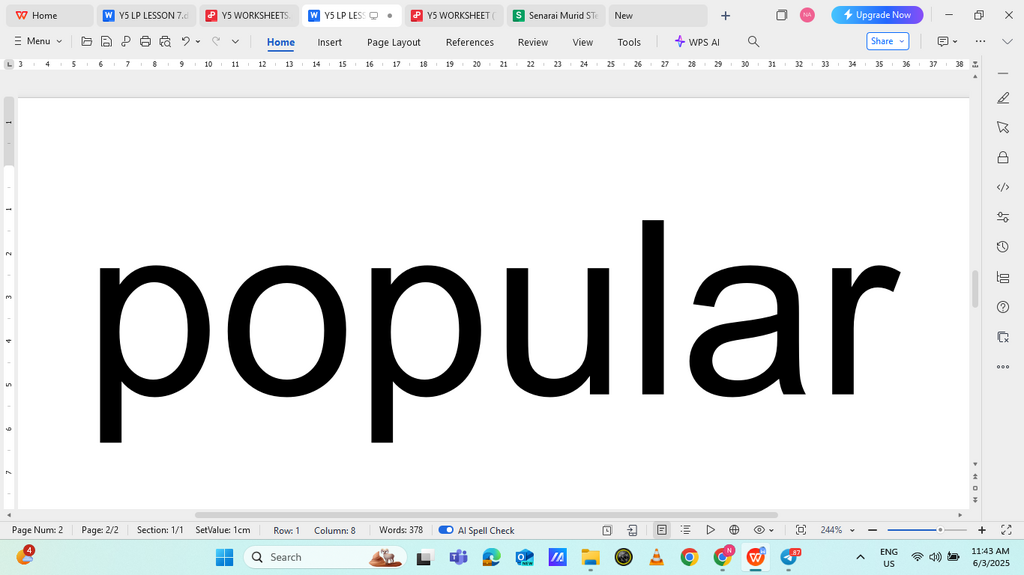Expand the Share button dropdown
The image size is (1024, 575).
coord(902,41)
